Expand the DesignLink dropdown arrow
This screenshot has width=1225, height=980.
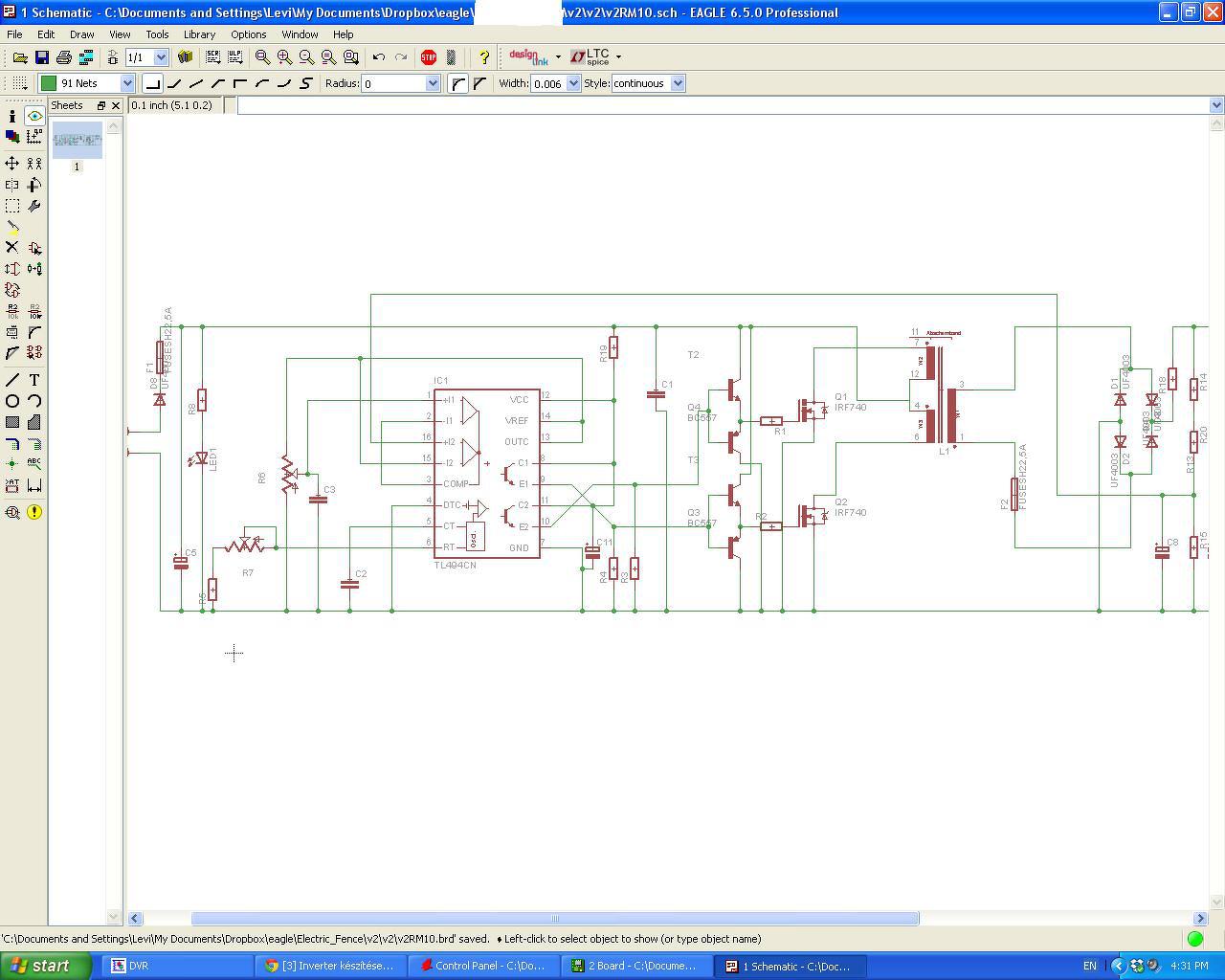click(x=558, y=57)
